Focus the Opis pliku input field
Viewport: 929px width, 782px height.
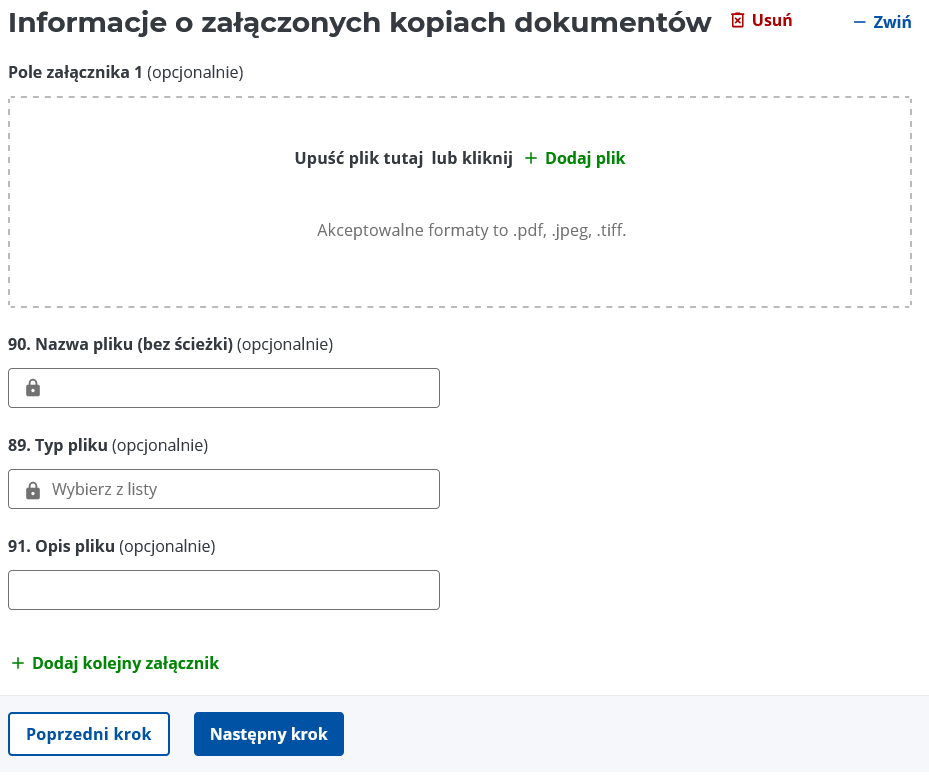tap(224, 590)
